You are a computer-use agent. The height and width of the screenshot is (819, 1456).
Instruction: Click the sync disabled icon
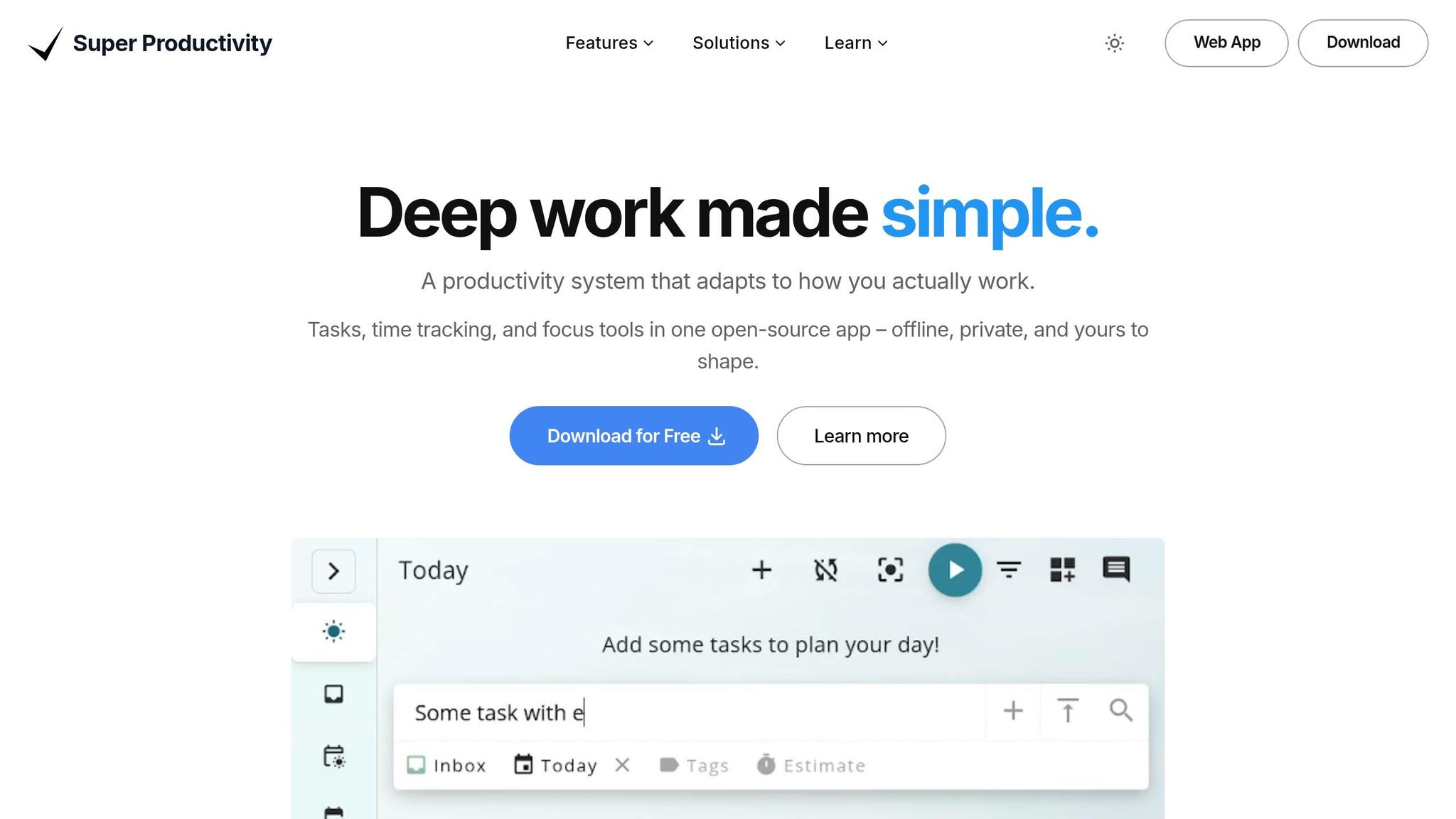825,569
